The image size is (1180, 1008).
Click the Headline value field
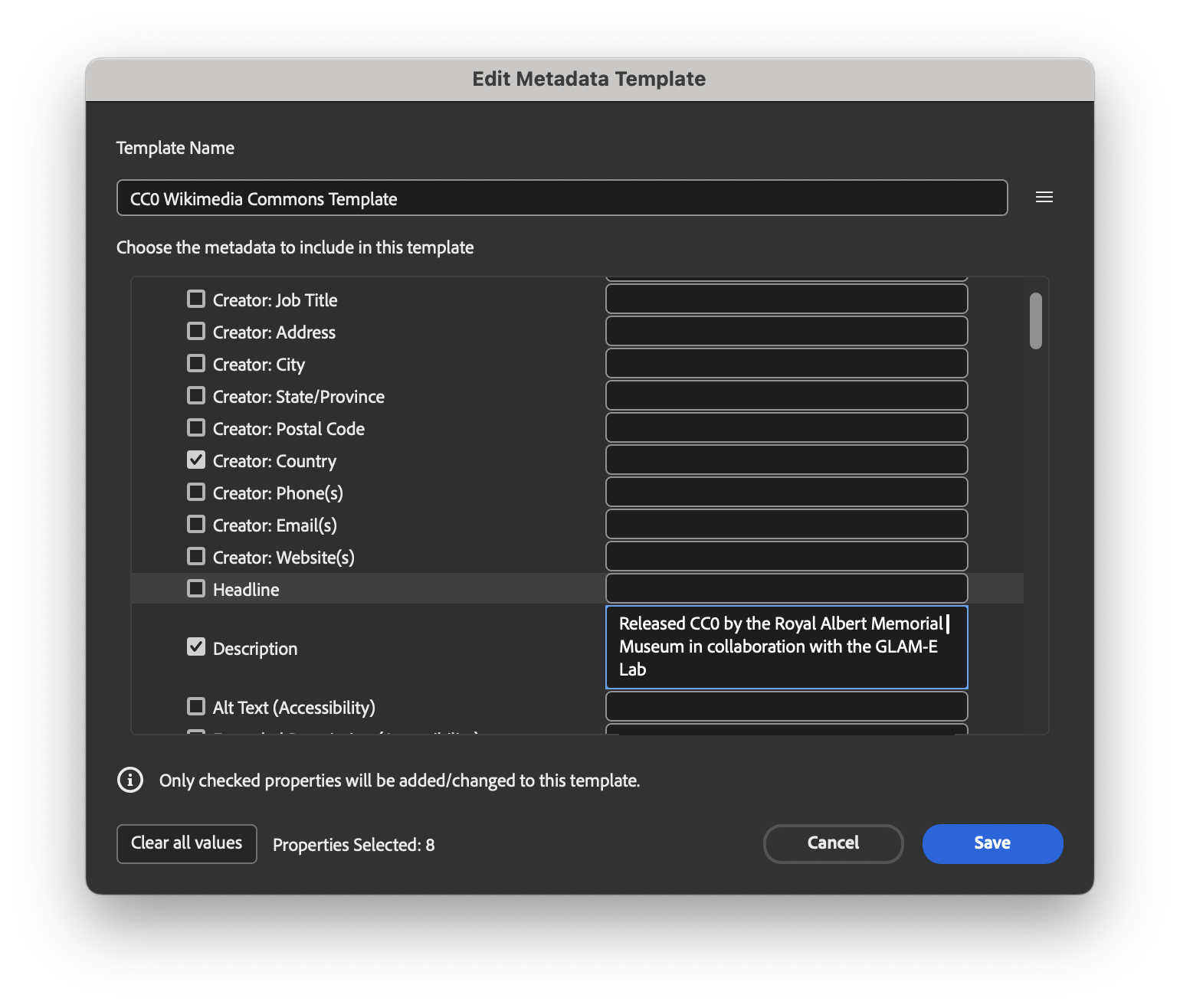[x=786, y=588]
